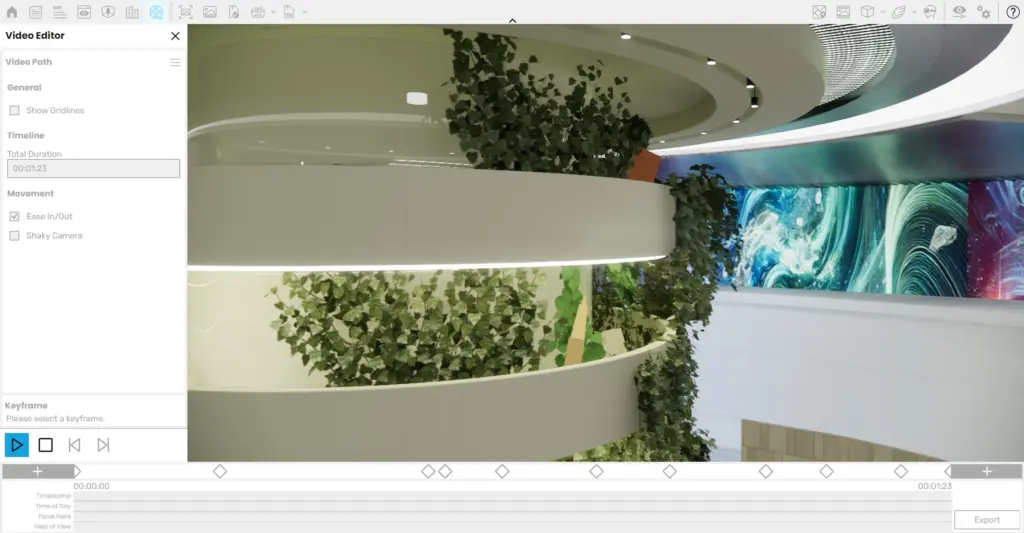
Task: Jump to the previous keyframe
Action: click(74, 445)
